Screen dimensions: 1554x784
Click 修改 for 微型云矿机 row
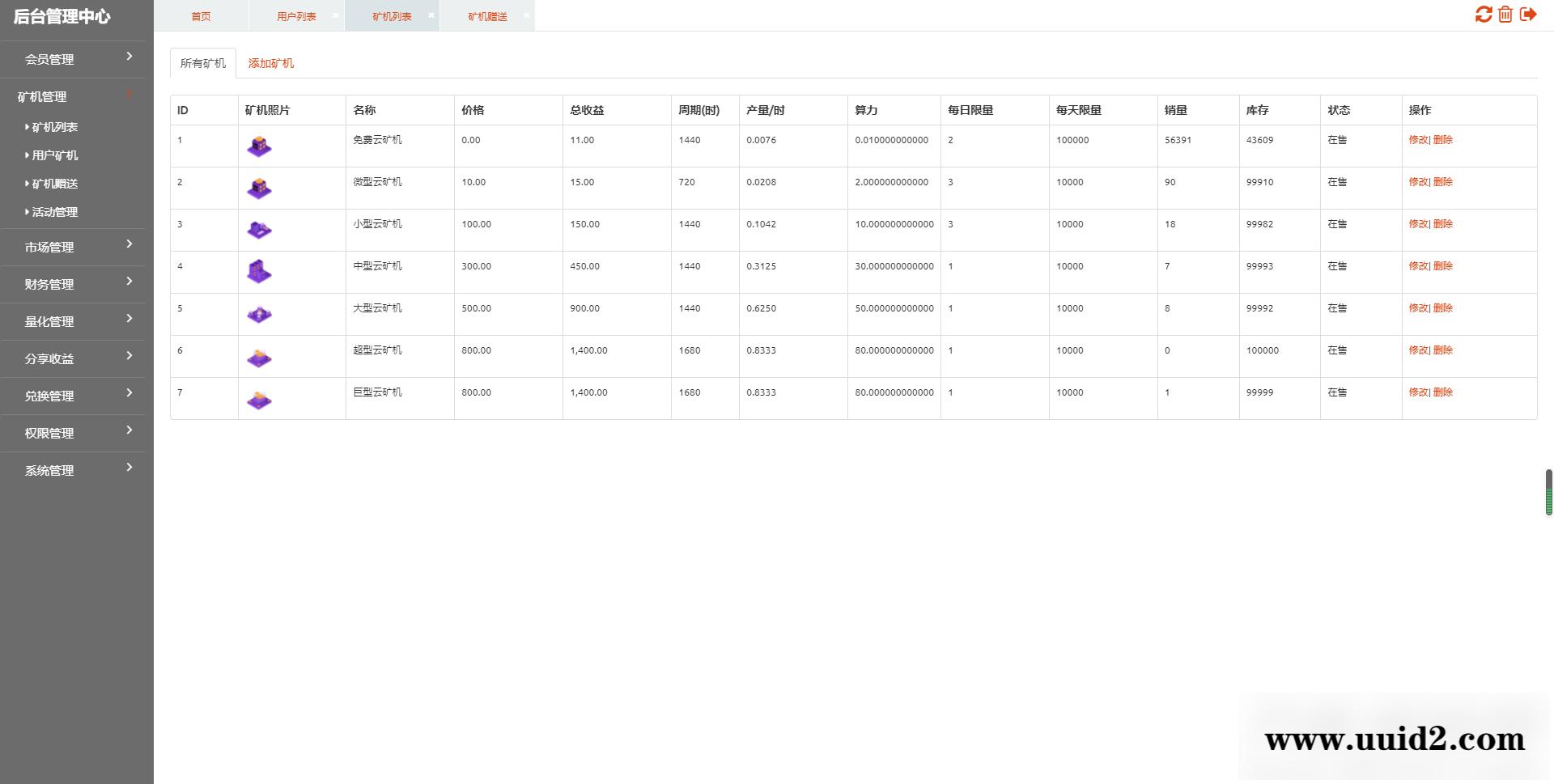coord(1418,182)
